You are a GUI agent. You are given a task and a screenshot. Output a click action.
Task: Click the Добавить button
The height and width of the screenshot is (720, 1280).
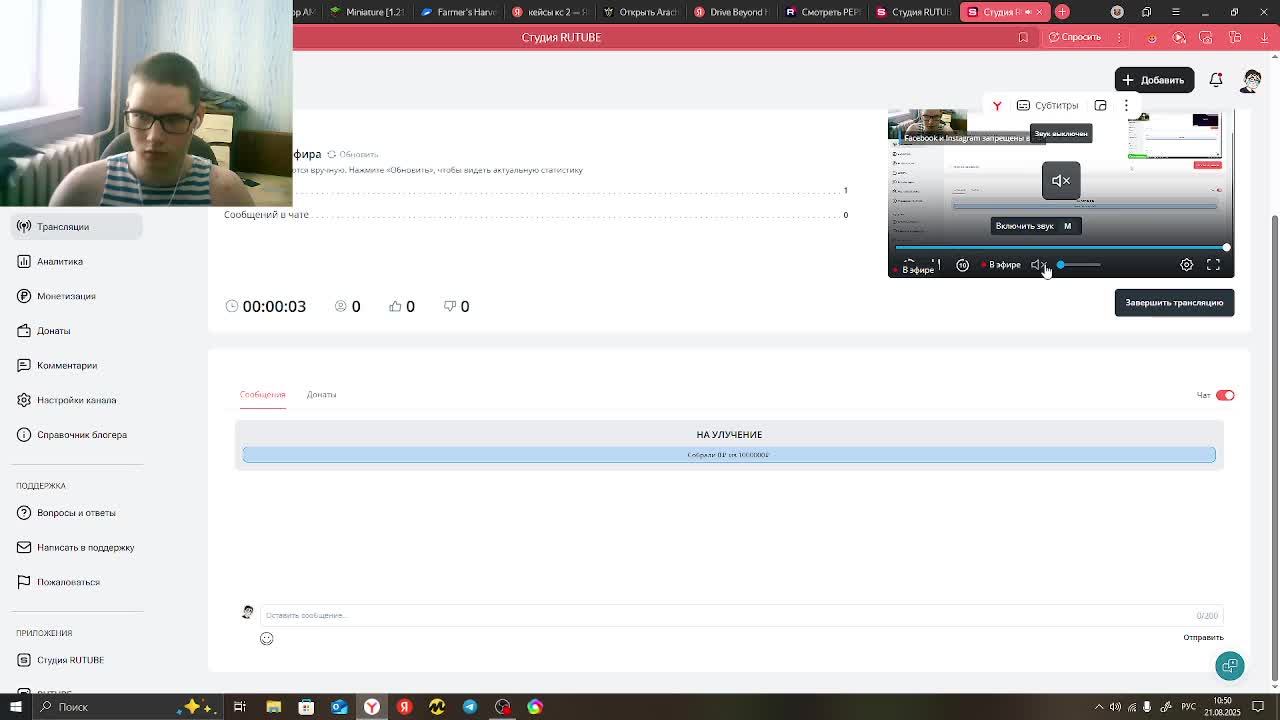point(1154,80)
